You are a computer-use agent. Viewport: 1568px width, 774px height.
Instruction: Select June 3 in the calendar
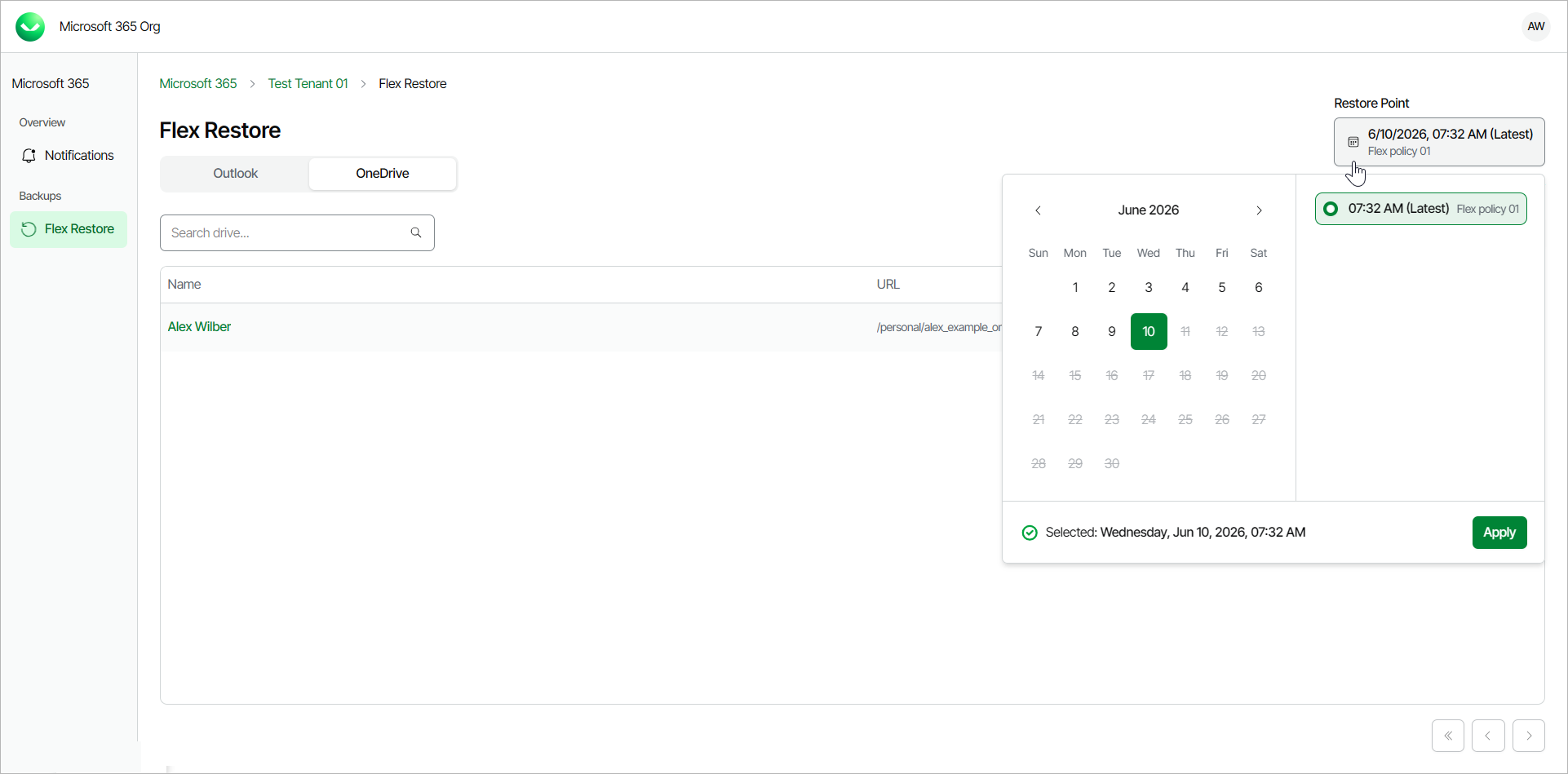[1149, 288]
